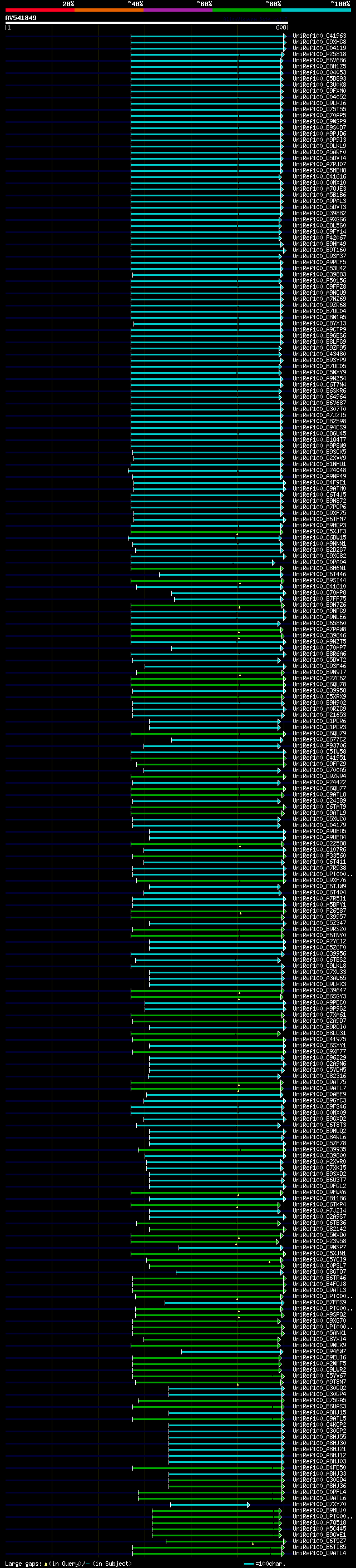Open hit UniRef100_Q8H1Z5
Screen dimensions: 356x1568
click(319, 66)
